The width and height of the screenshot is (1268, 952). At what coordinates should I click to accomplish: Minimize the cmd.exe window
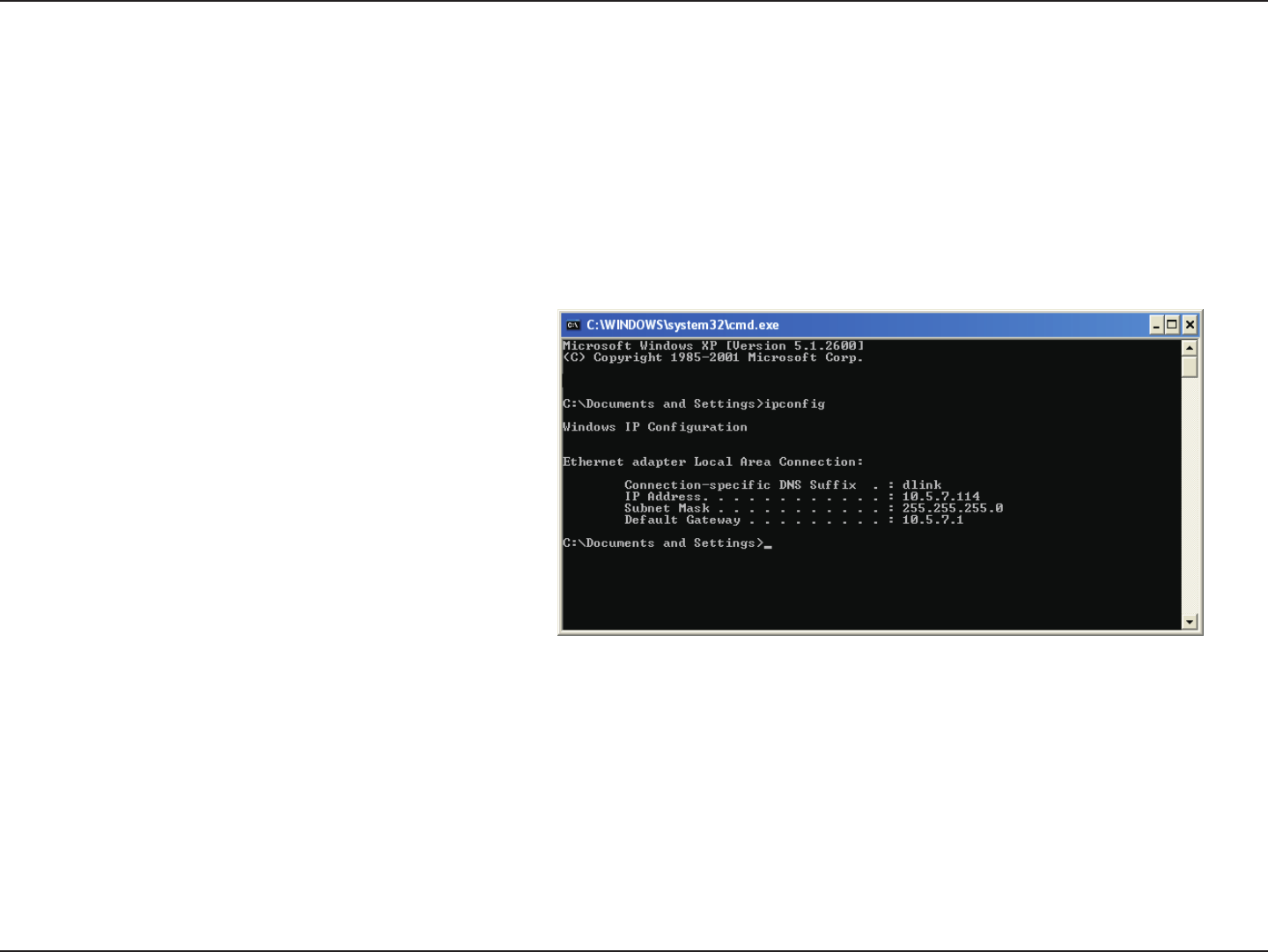pos(1157,325)
